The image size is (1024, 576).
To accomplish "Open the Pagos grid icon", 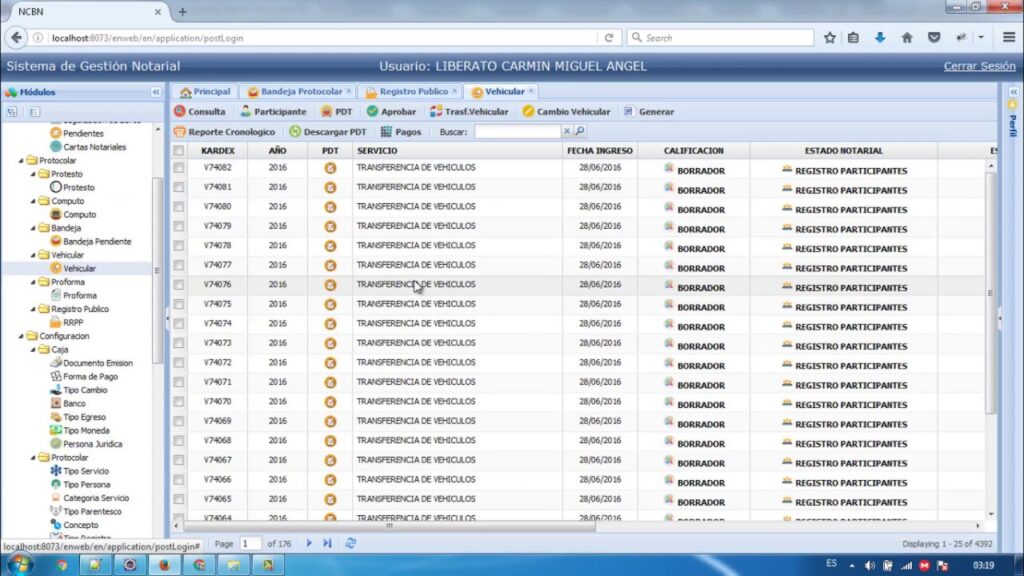I will point(387,132).
